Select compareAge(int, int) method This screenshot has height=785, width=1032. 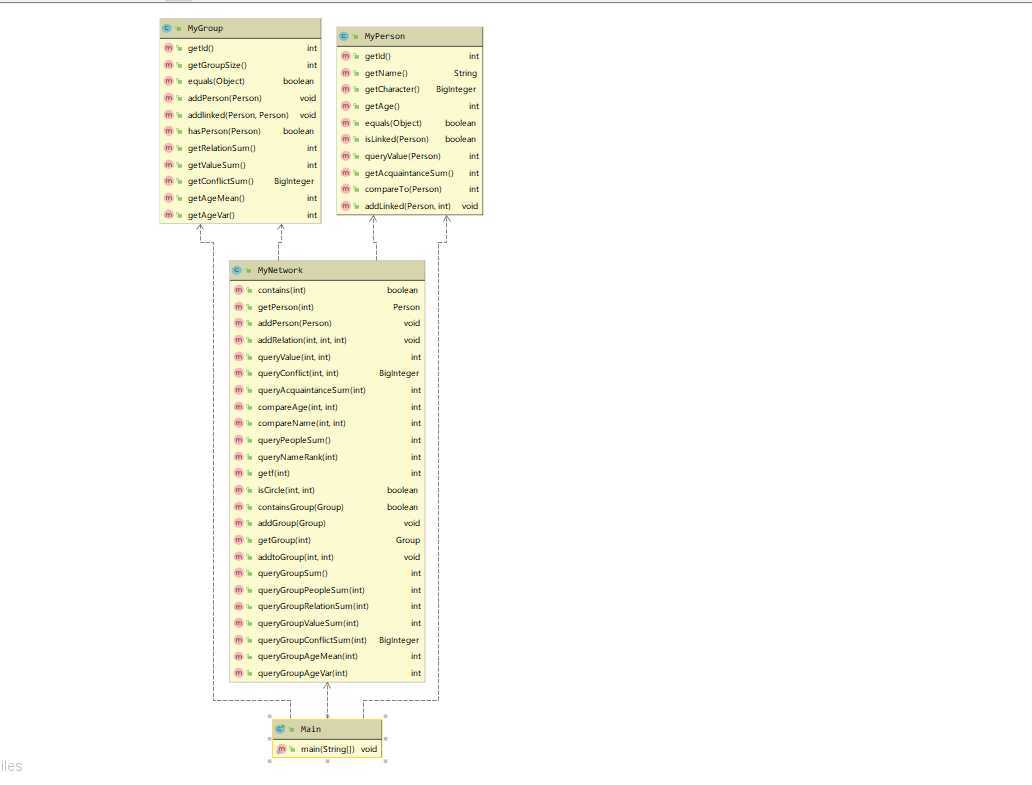(327, 407)
